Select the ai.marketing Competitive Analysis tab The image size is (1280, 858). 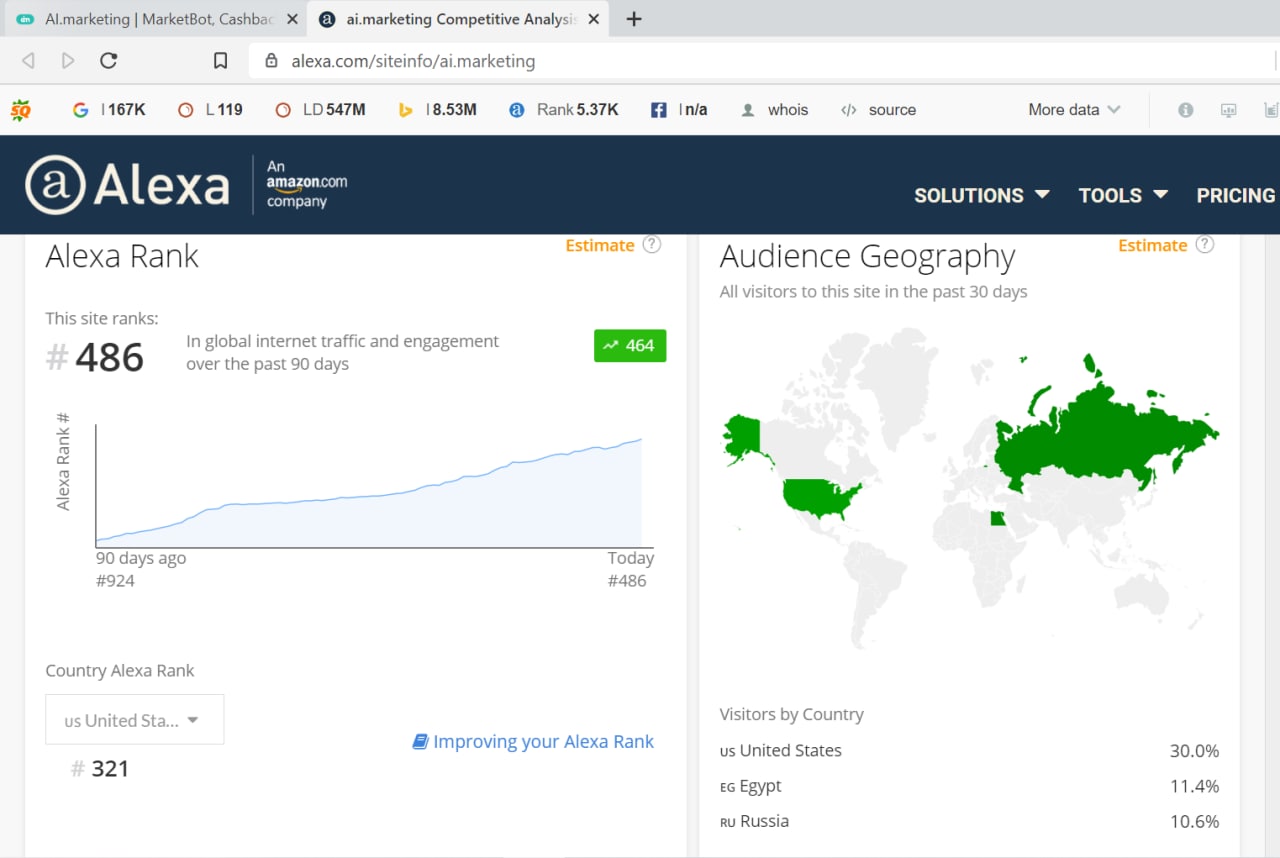point(458,19)
